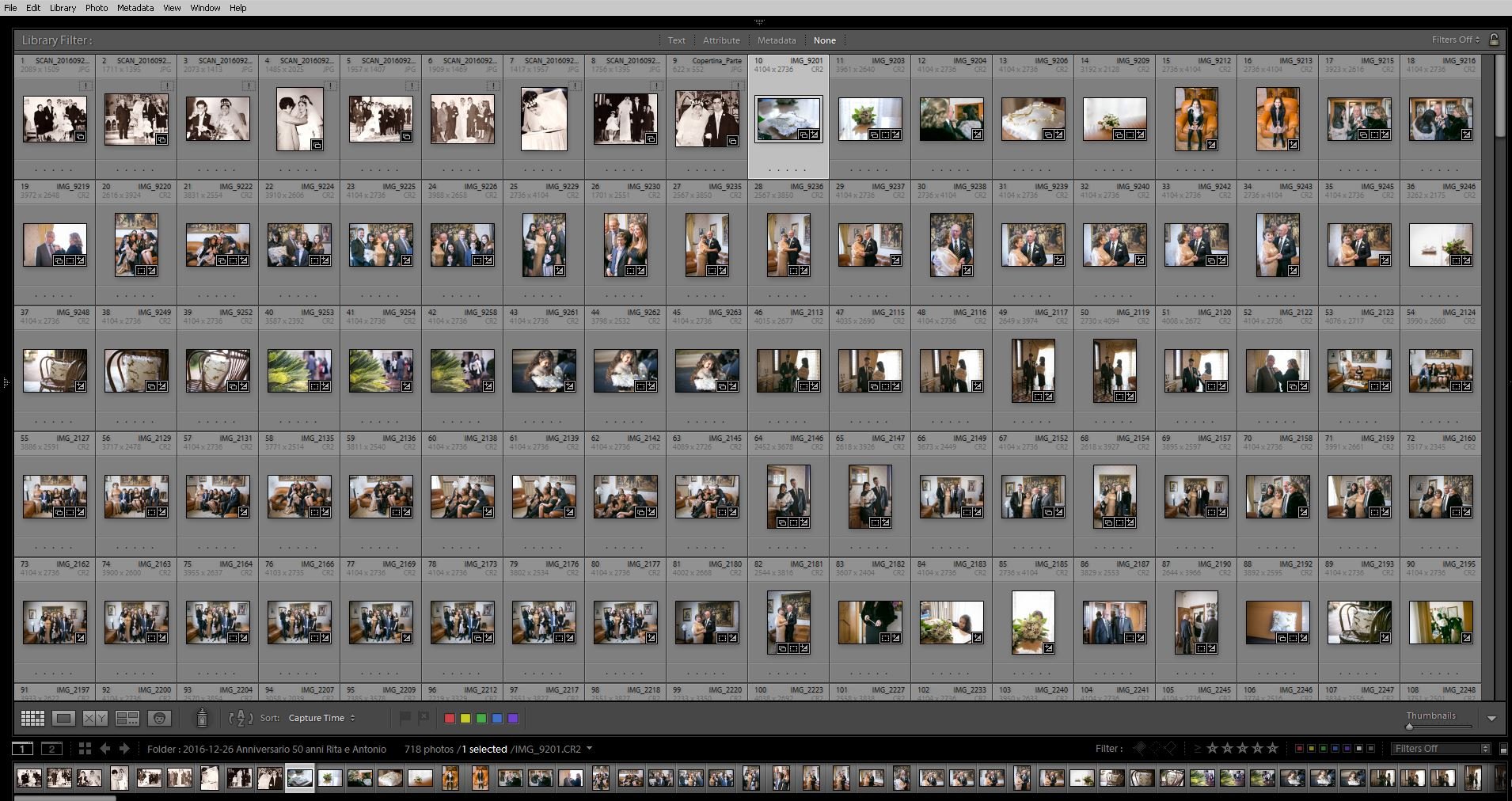Reverse sort direction with the A-Z icon
Viewport: 1512px width, 801px height.
click(x=241, y=718)
